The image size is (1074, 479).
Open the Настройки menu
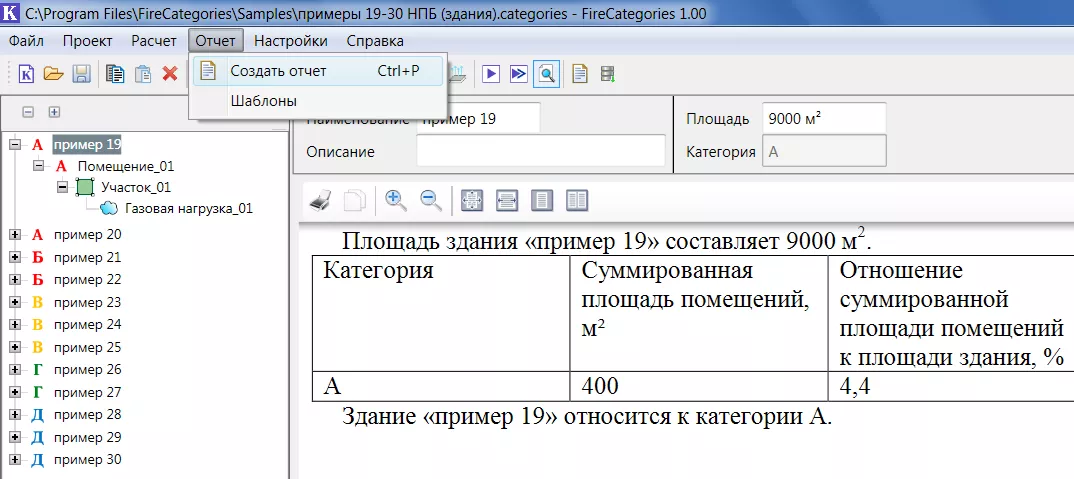(x=290, y=41)
